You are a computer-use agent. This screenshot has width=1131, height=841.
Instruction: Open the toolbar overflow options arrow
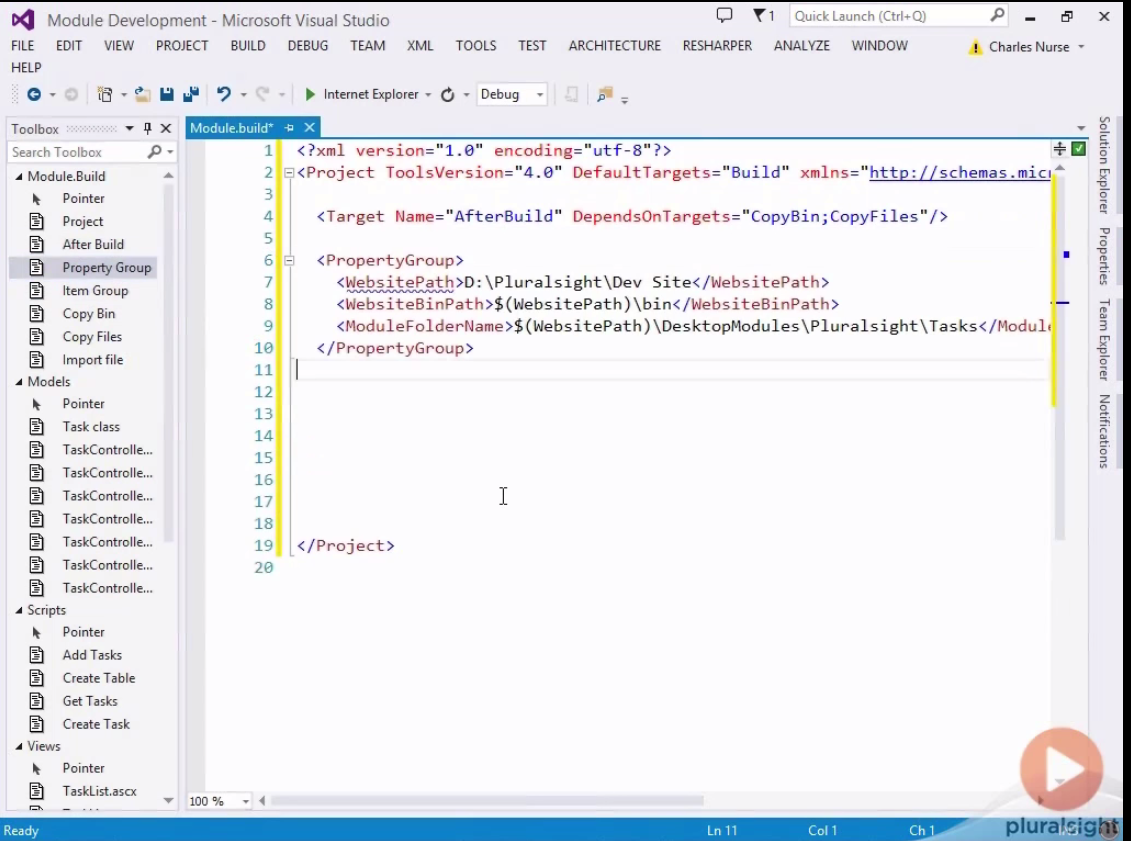(x=625, y=100)
